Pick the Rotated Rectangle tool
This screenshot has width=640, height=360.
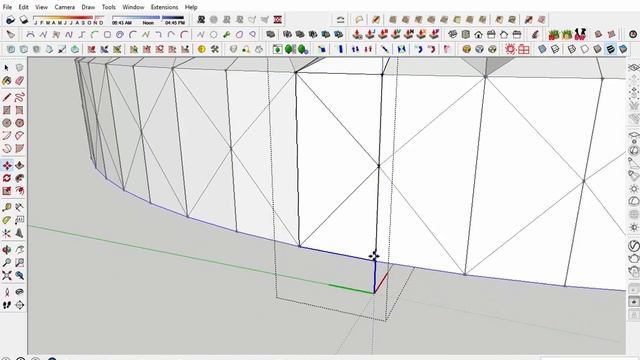coord(19,110)
